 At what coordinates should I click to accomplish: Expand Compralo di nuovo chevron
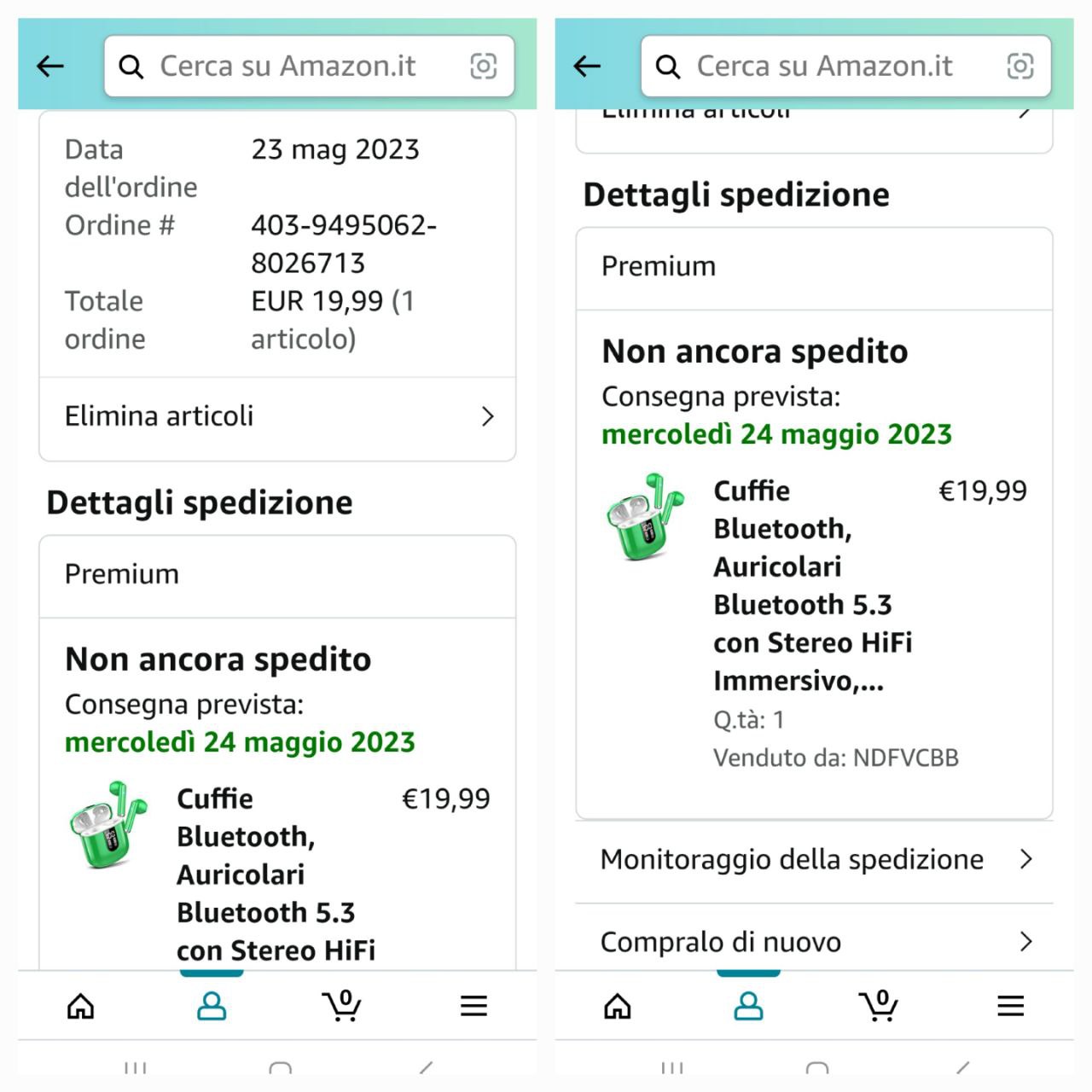[x=1025, y=942]
